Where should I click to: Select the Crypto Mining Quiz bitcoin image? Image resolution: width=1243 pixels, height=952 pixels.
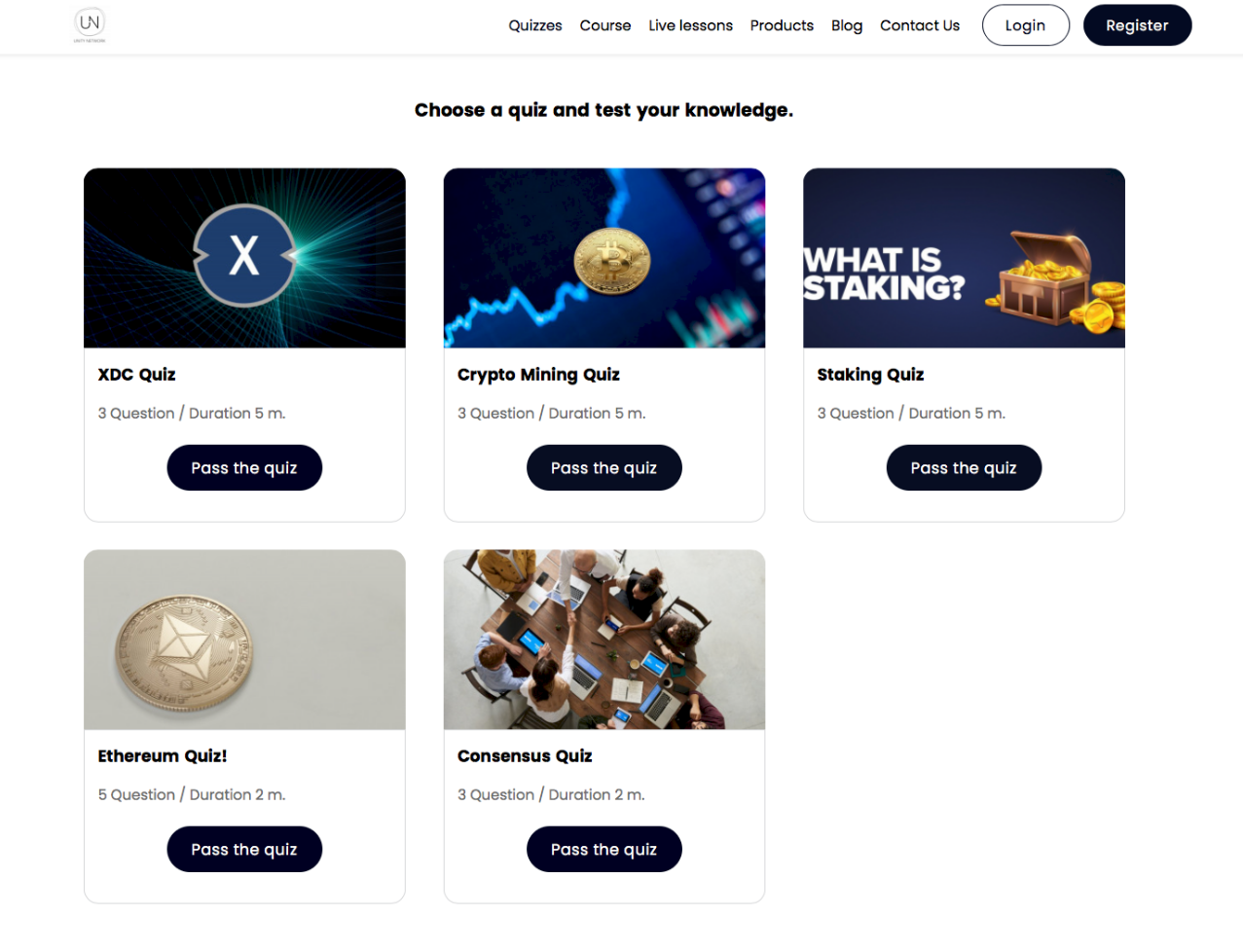click(x=603, y=258)
